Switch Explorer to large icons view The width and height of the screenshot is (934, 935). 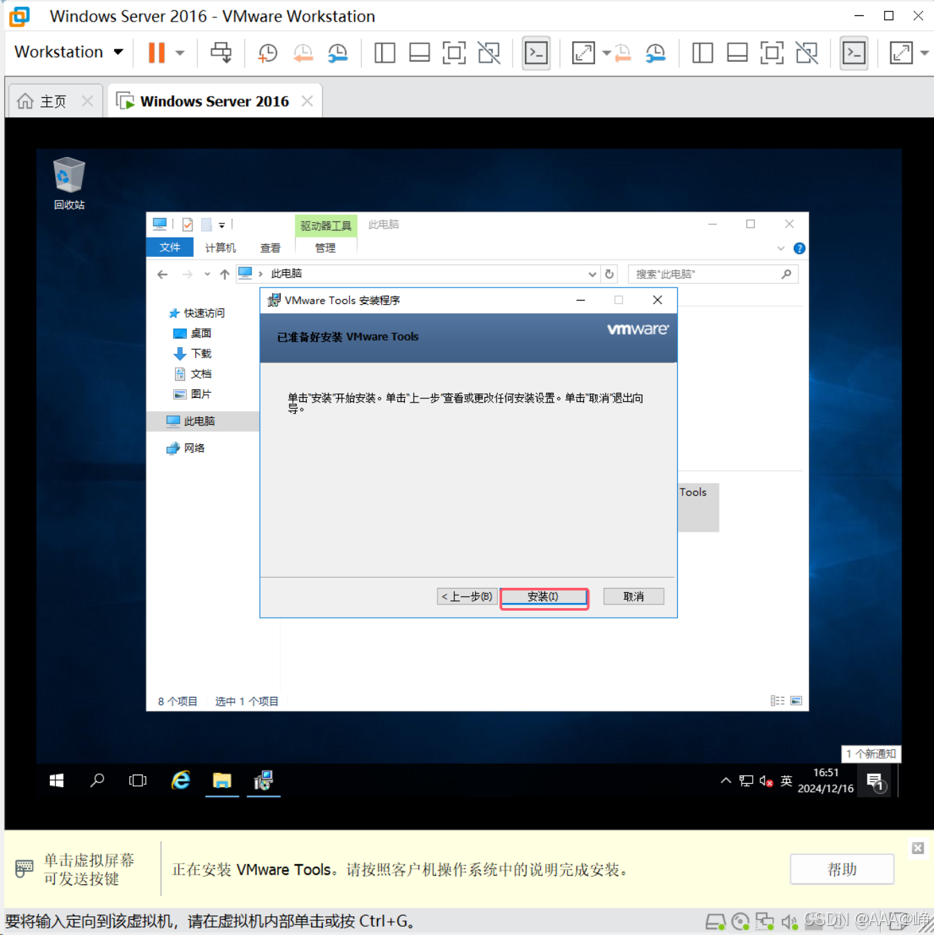[796, 701]
